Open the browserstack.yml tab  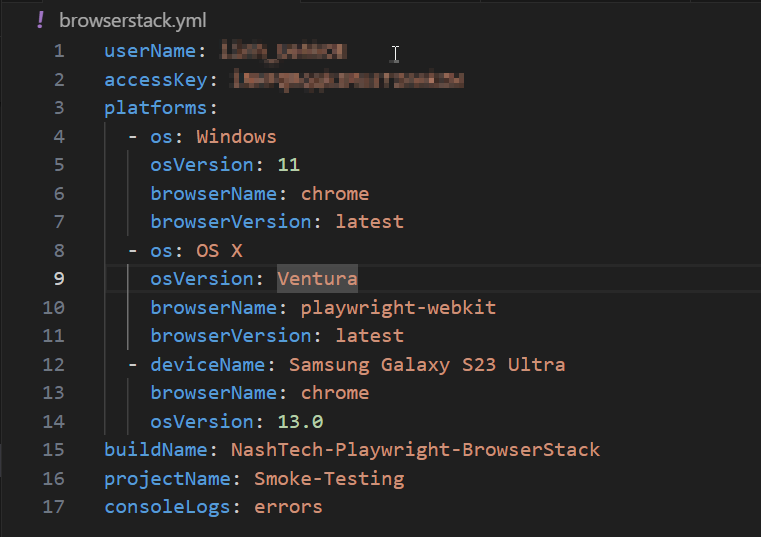(x=132, y=19)
